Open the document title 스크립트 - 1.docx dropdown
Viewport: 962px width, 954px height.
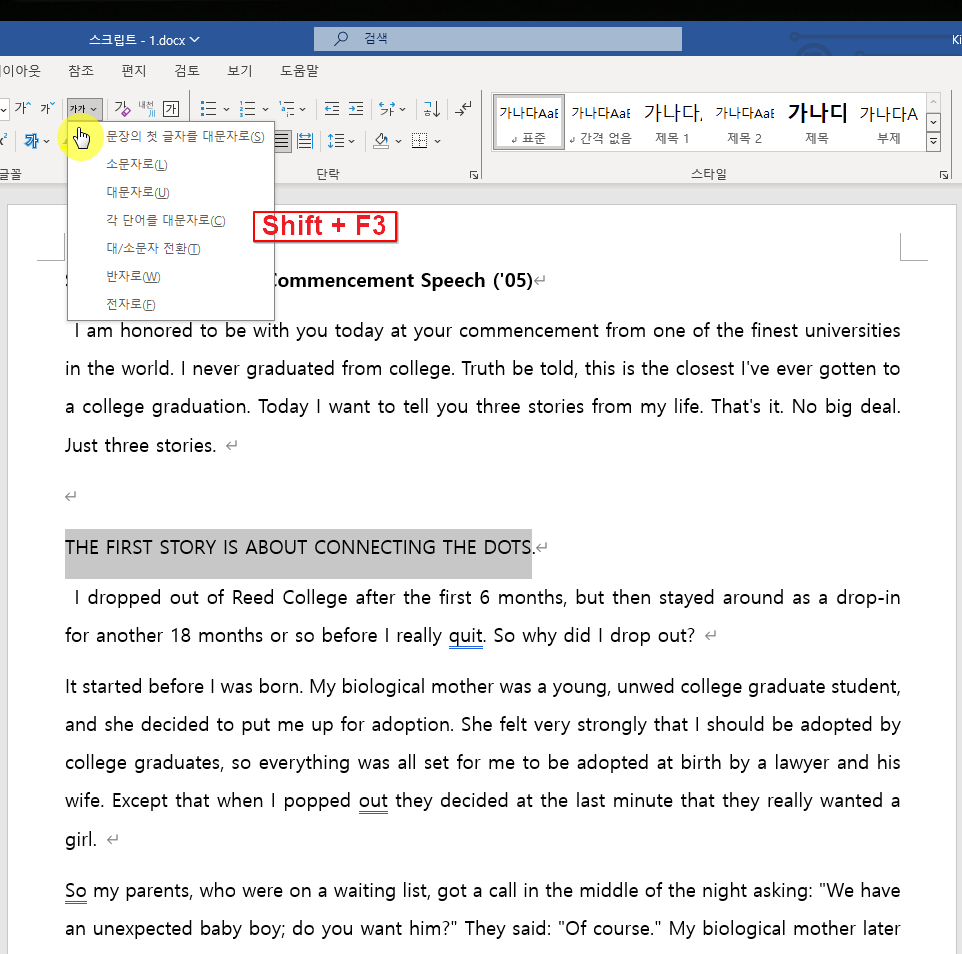click(x=144, y=40)
